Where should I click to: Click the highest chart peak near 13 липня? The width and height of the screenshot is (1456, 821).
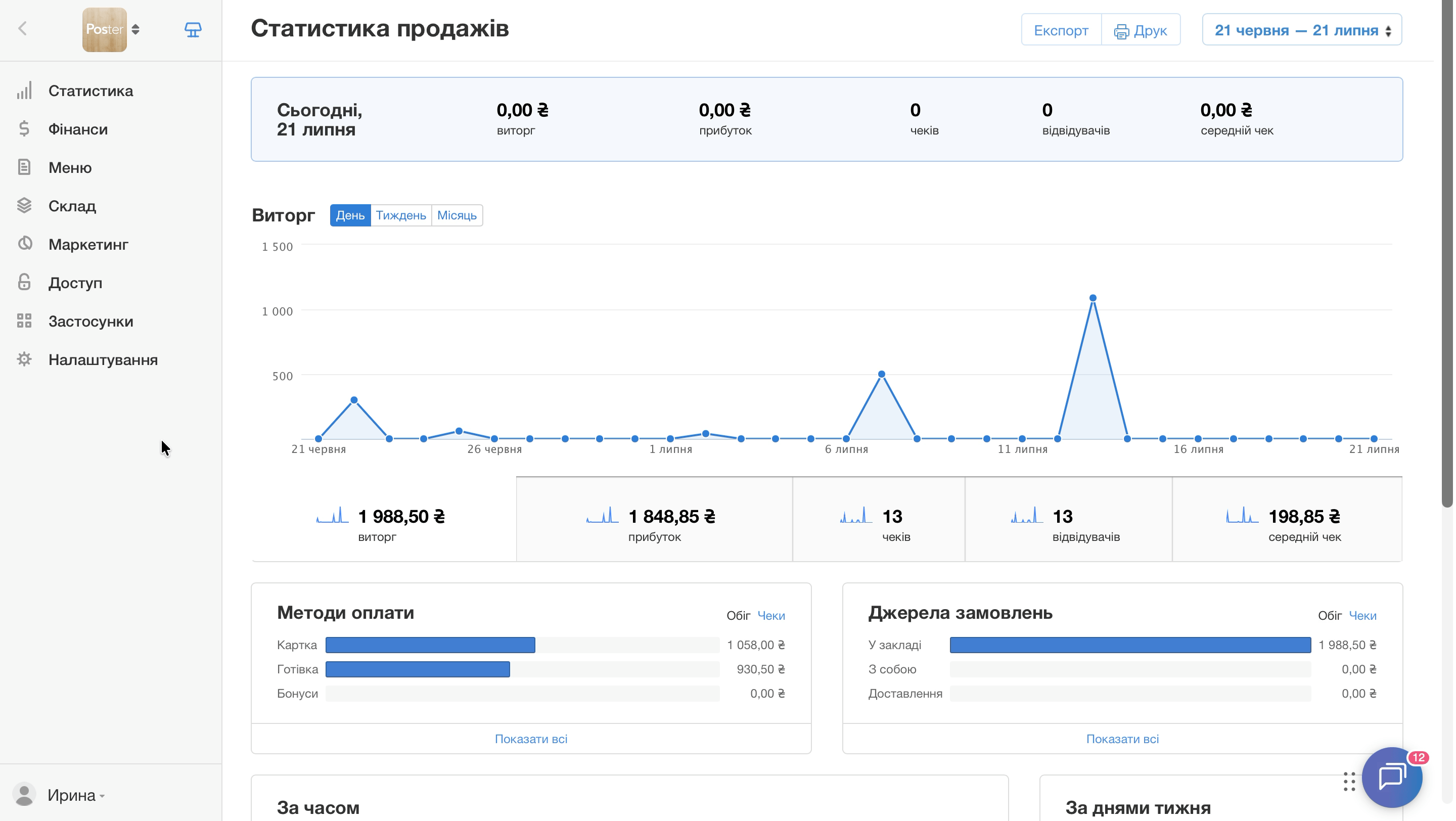click(1093, 298)
